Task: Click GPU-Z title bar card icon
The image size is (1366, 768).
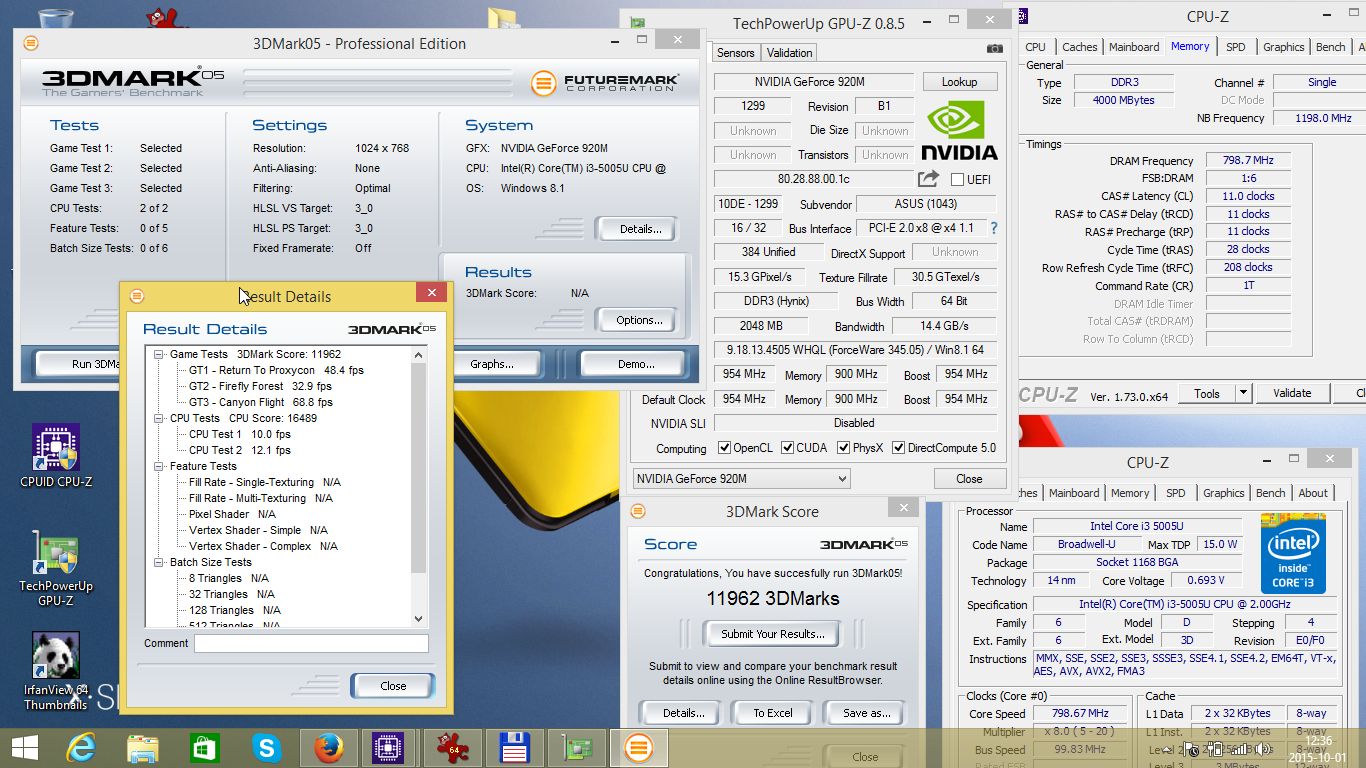Action: pos(637,23)
